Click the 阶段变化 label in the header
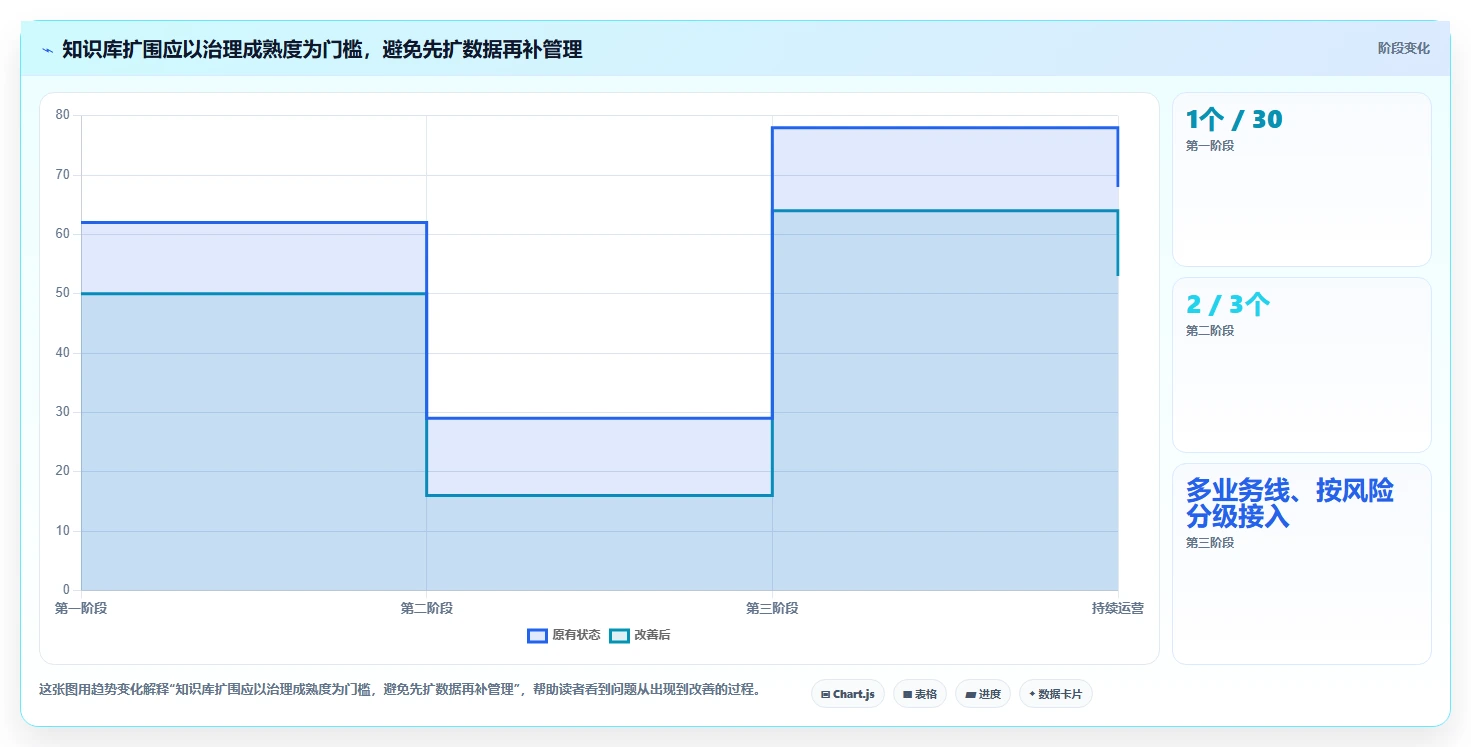 click(x=1403, y=48)
